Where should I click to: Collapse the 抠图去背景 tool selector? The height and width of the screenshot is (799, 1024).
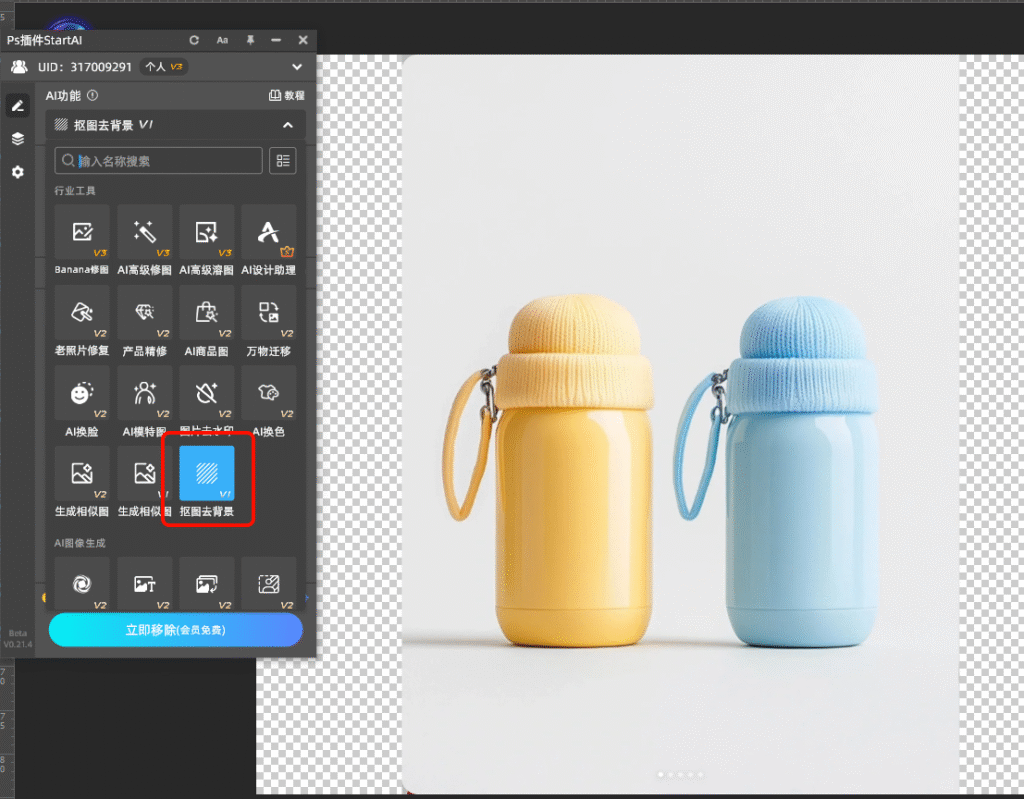(x=288, y=126)
